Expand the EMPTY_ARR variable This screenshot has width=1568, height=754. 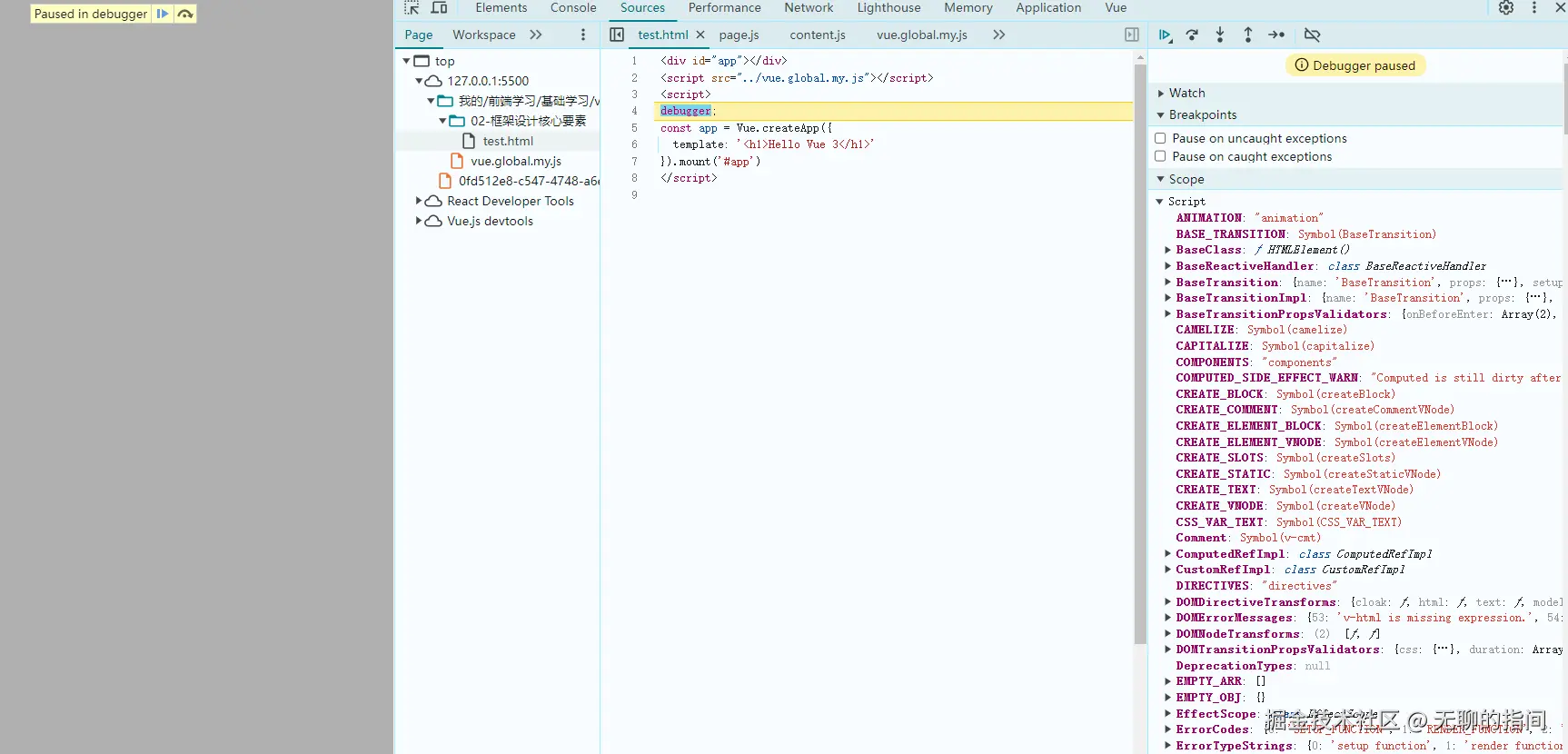click(x=1168, y=681)
